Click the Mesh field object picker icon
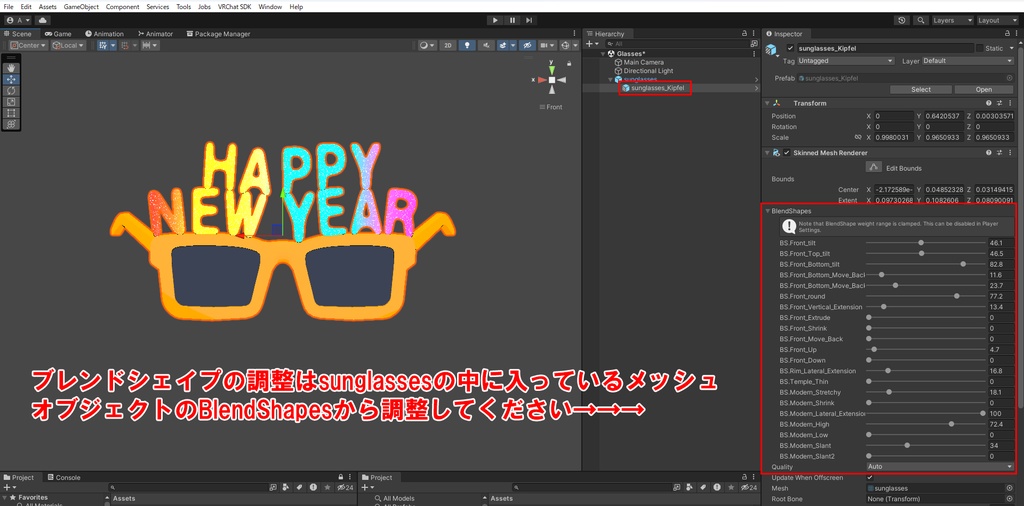 (1009, 488)
